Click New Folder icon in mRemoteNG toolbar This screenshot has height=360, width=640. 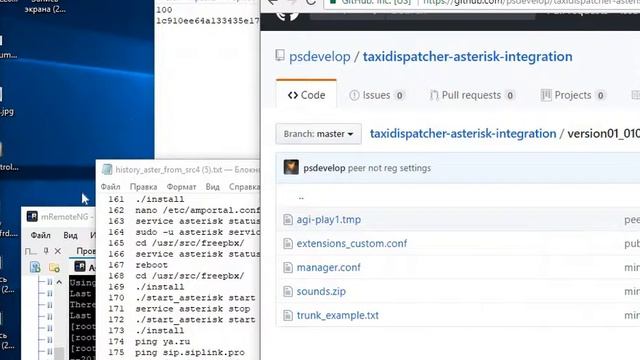coord(54,267)
